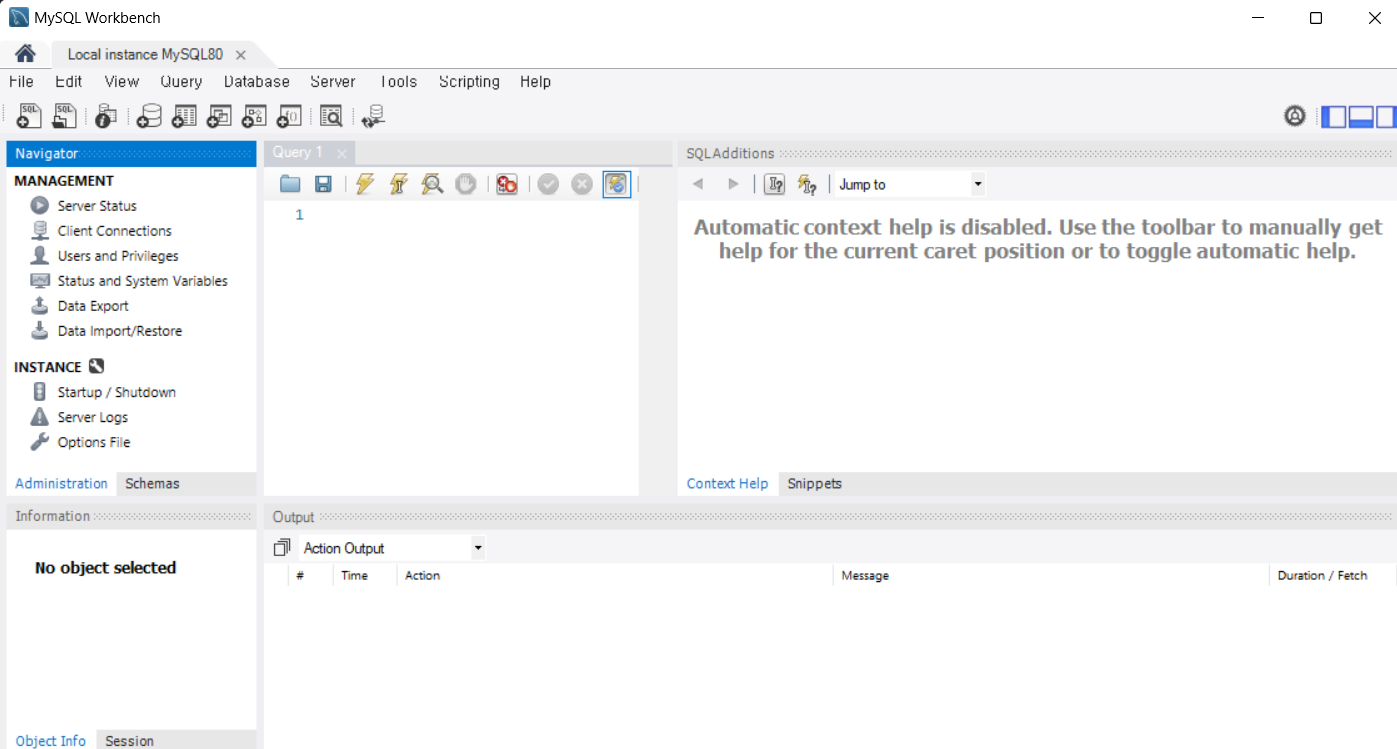The width and height of the screenshot is (1397, 749).
Task: Open the Query menu
Action: (181, 82)
